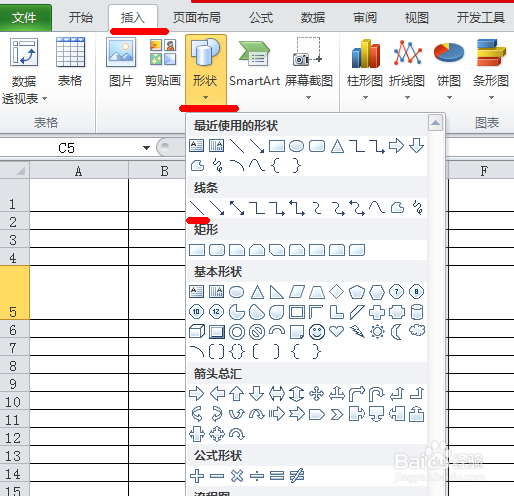
Task: Select the plus sign under 公式形状
Action: [x=197, y=476]
